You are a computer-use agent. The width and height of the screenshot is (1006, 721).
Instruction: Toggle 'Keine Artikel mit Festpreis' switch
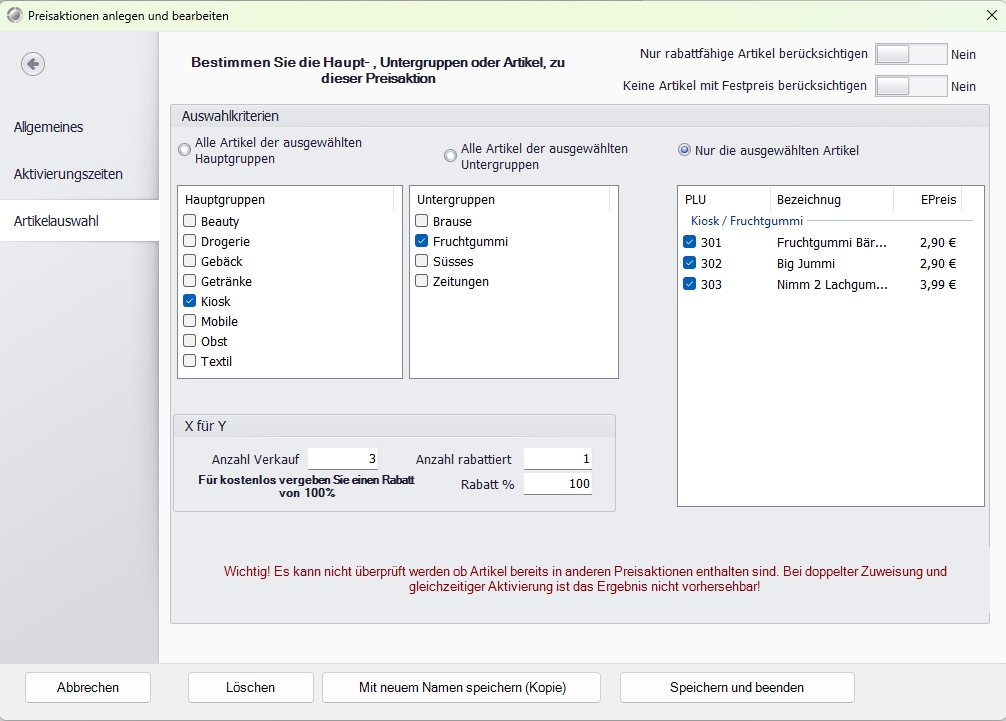point(910,86)
